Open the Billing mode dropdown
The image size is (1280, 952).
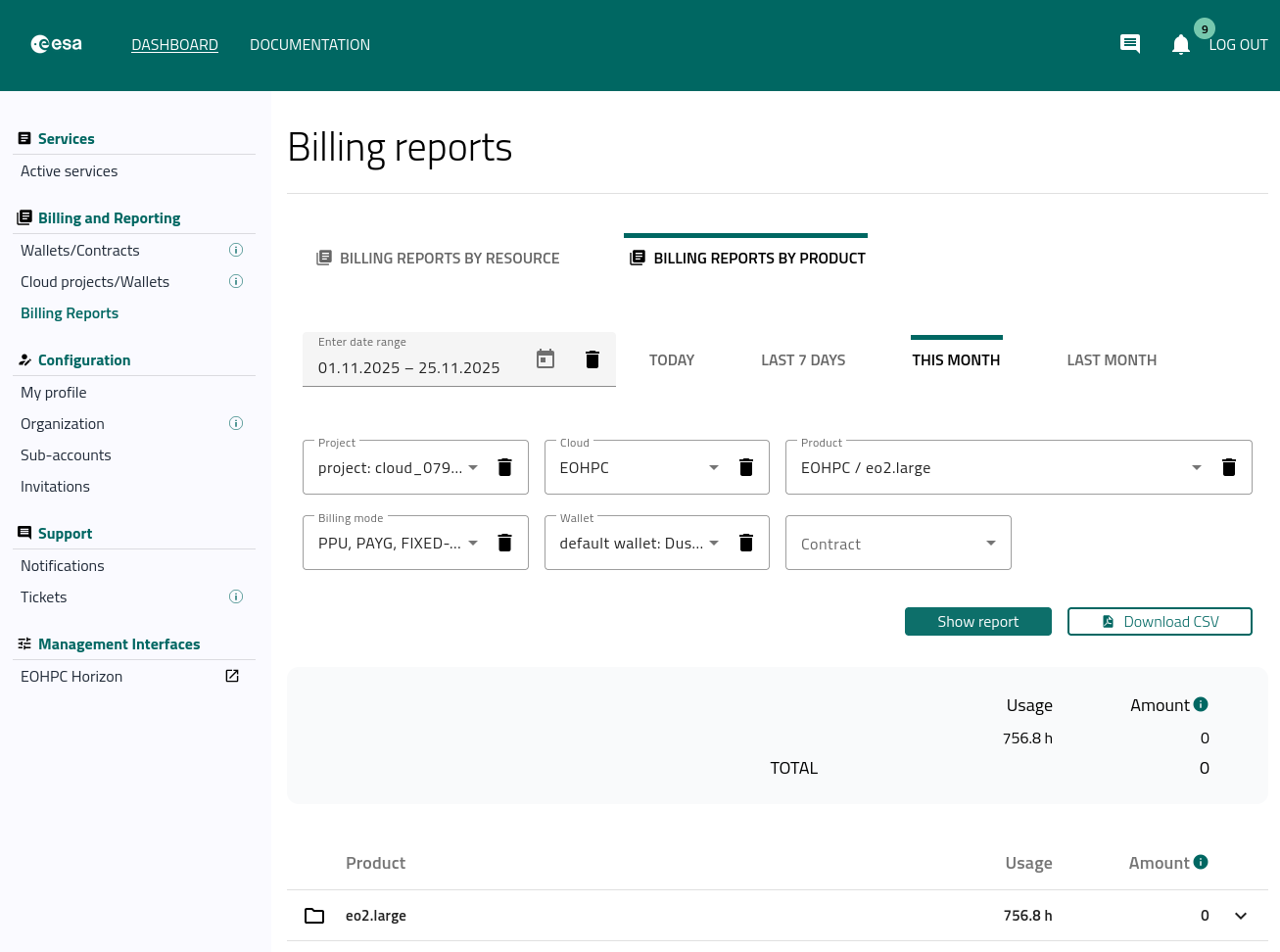pos(473,543)
